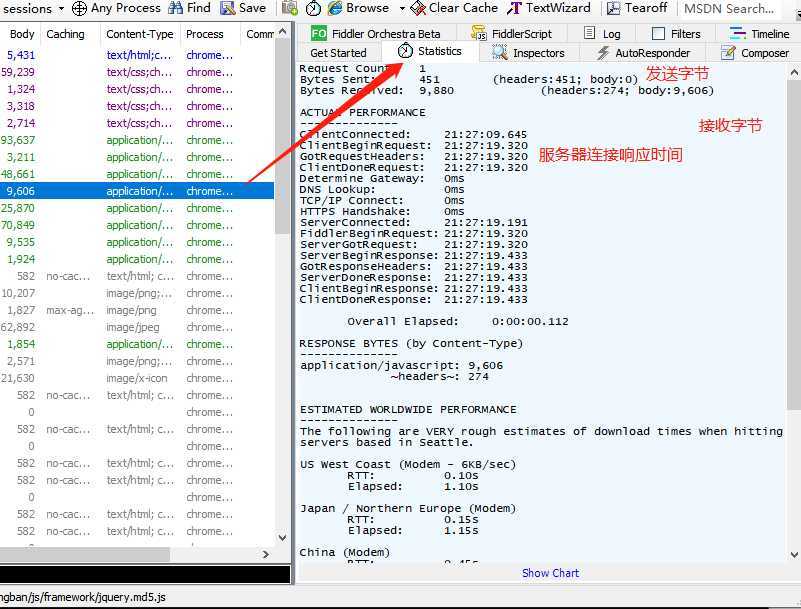This screenshot has height=609, width=801.
Task: Open the Browse dropdown arrow
Action: point(402,9)
